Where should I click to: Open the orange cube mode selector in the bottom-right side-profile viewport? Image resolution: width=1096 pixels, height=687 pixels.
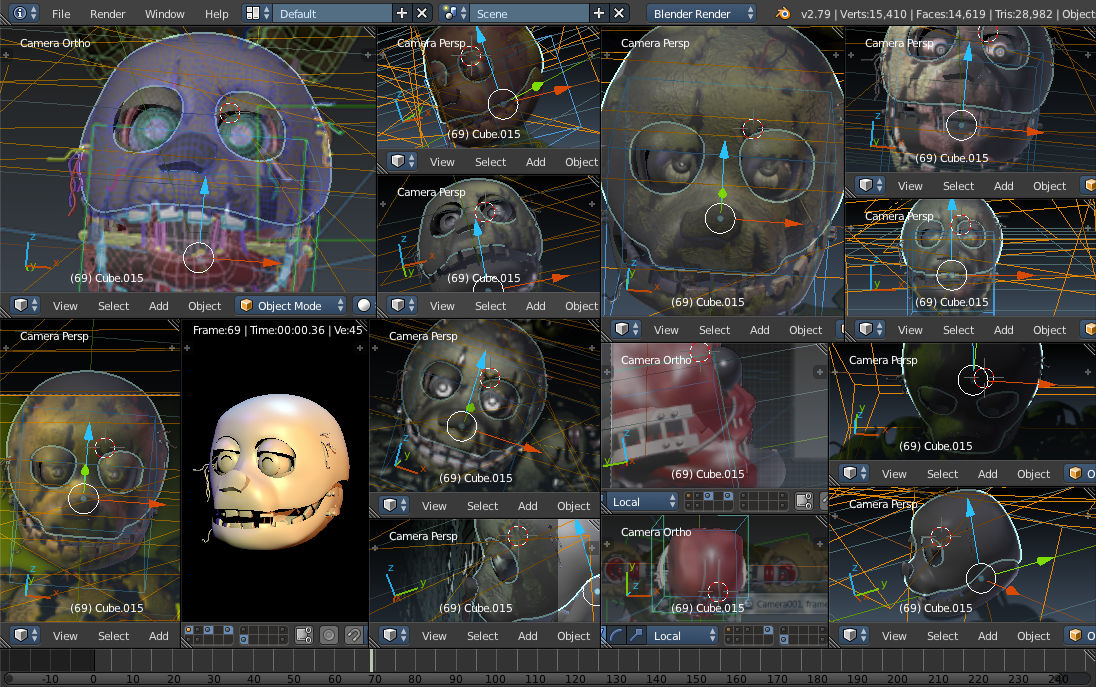click(x=1080, y=635)
